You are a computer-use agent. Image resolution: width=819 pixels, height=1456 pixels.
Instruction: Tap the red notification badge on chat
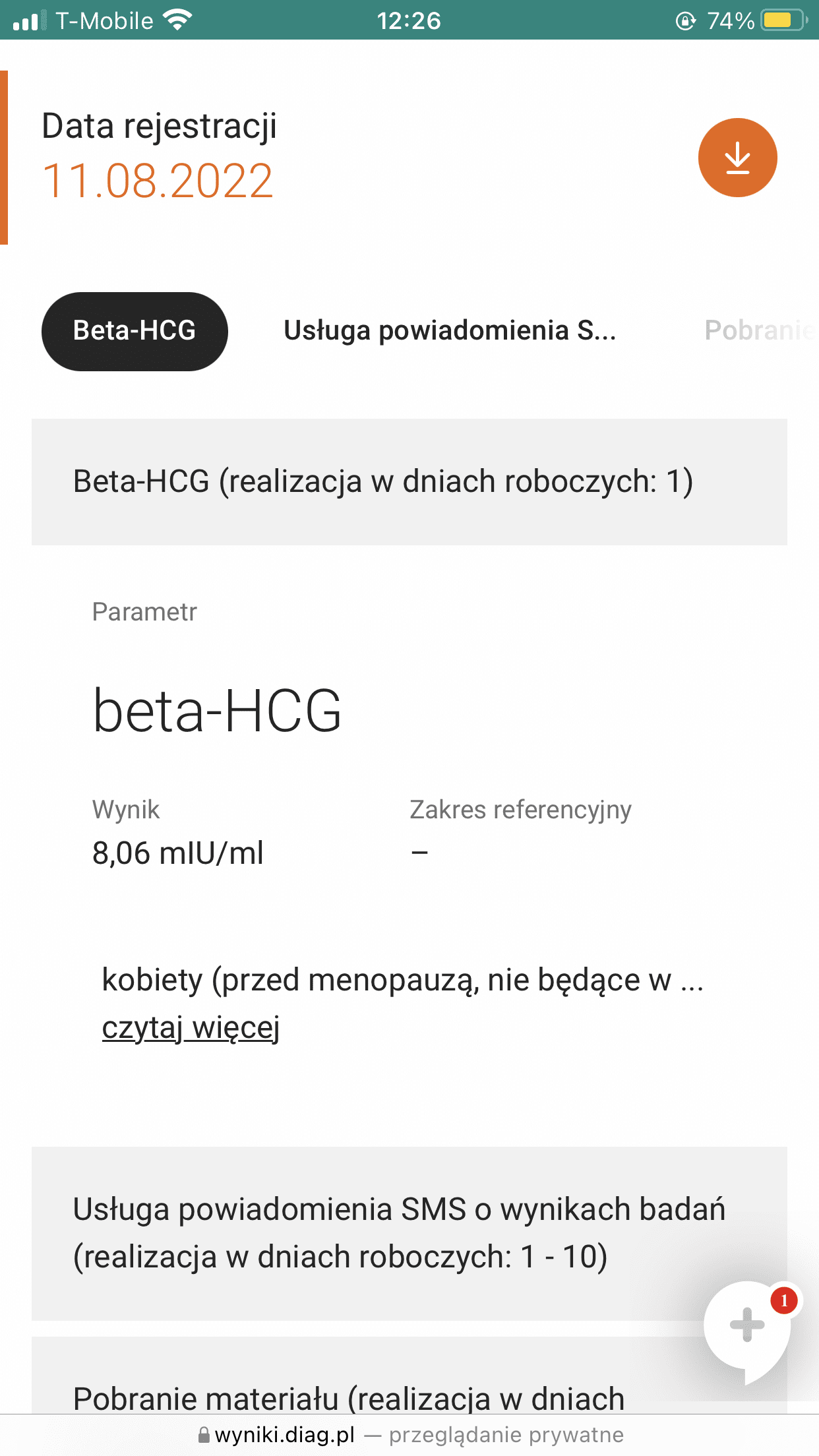tap(784, 1300)
